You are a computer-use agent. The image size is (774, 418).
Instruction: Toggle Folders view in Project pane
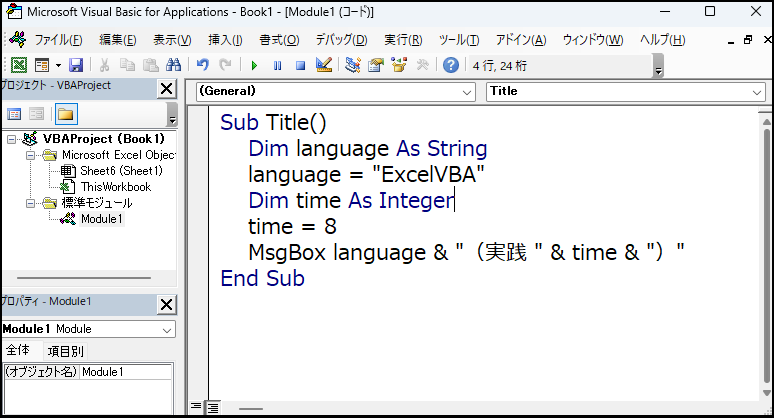pyautogui.click(x=66, y=114)
